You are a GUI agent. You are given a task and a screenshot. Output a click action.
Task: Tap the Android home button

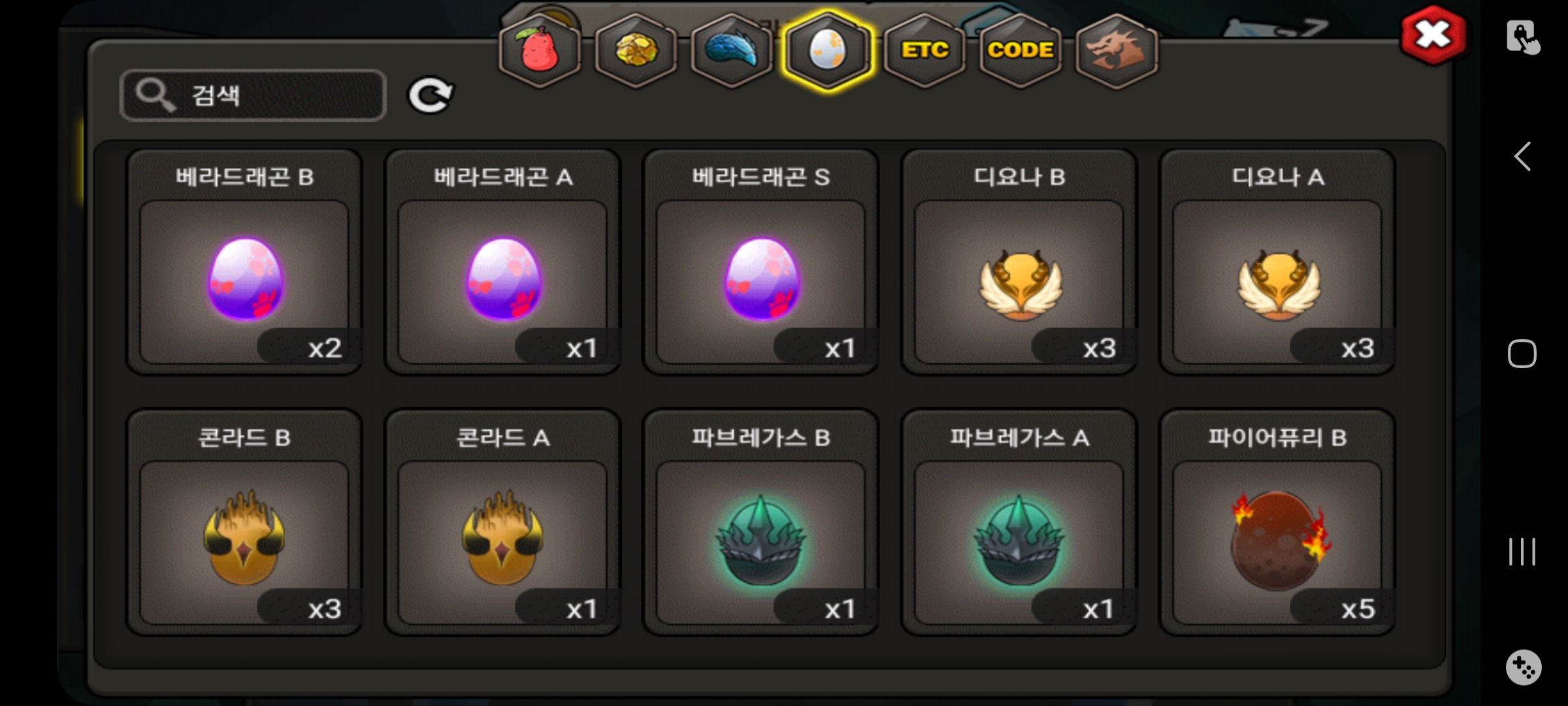click(x=1522, y=354)
